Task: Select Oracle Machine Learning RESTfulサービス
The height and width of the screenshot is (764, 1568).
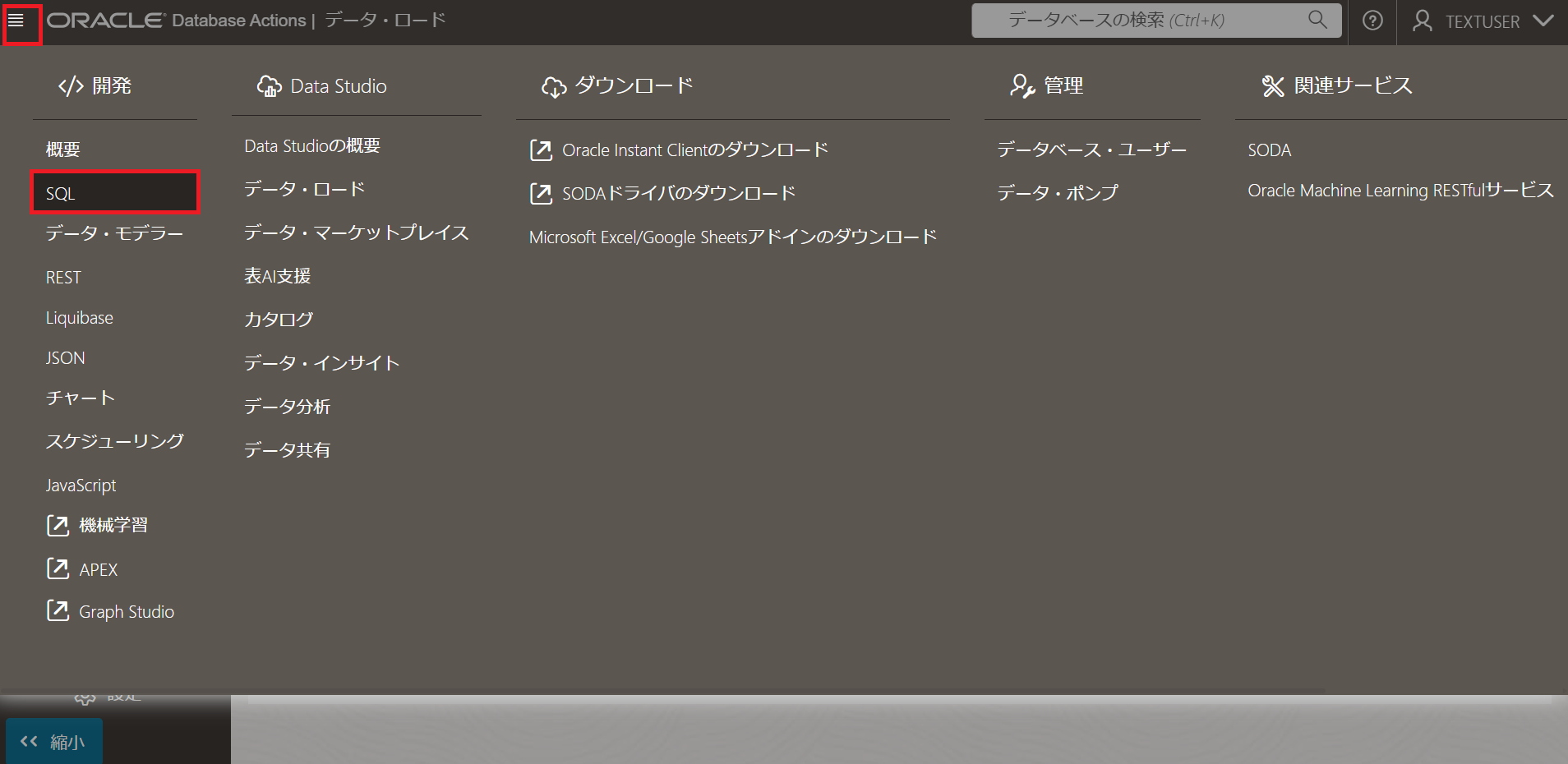Action: [1400, 190]
